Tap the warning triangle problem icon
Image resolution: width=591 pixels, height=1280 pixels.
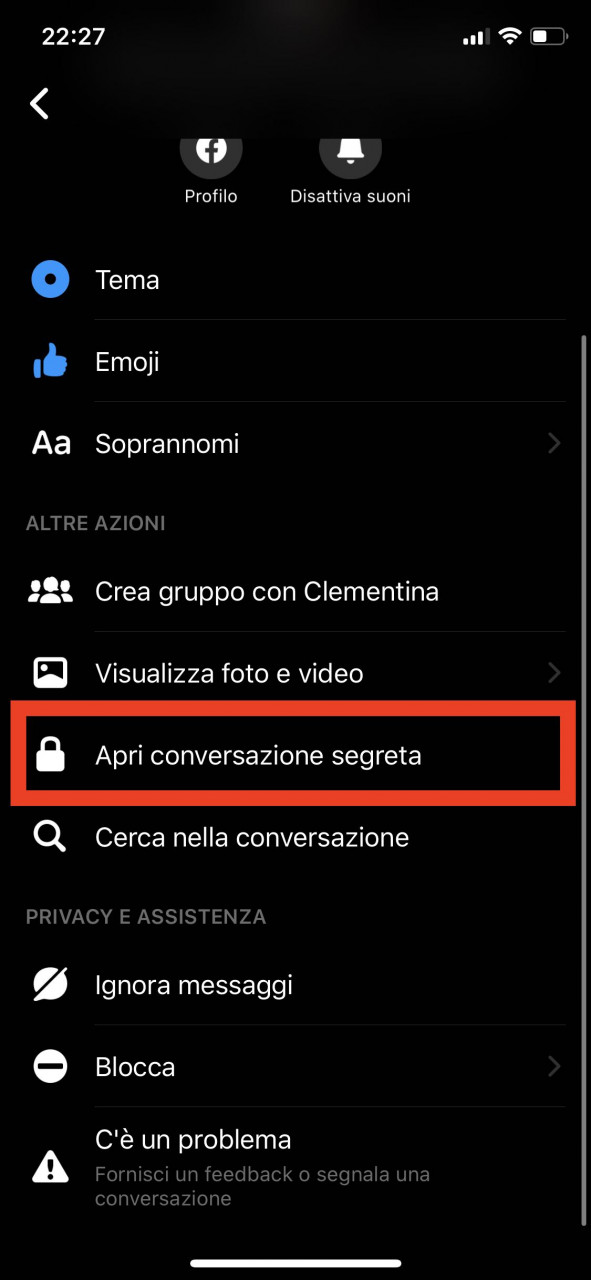(50, 1165)
